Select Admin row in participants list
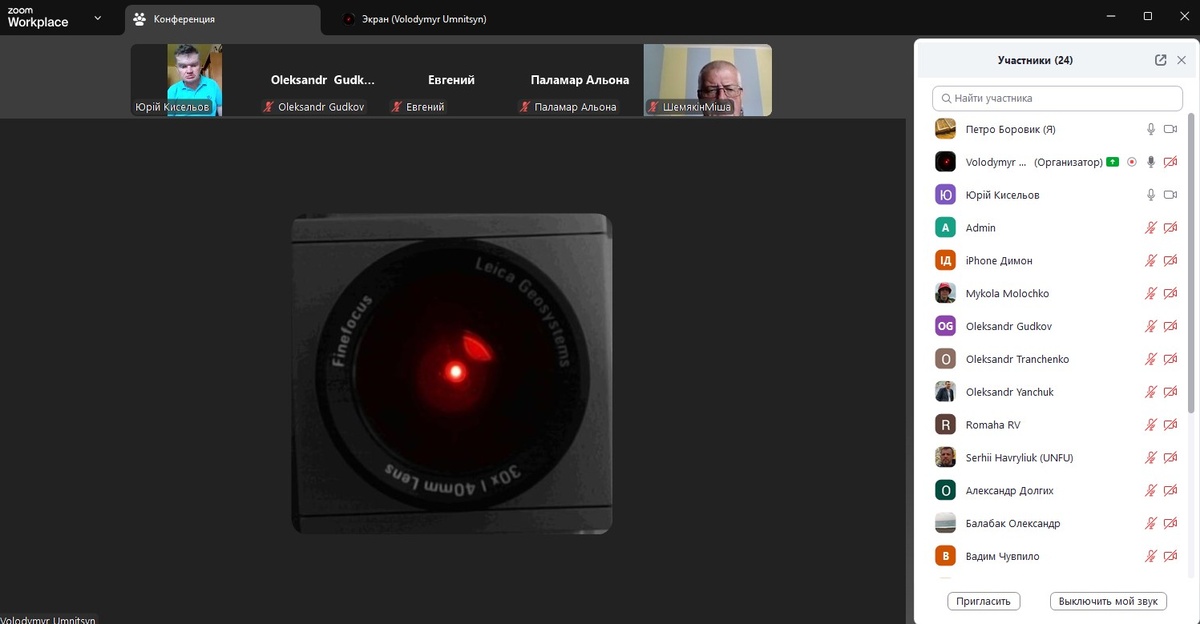1200x624 pixels. coord(1057,228)
